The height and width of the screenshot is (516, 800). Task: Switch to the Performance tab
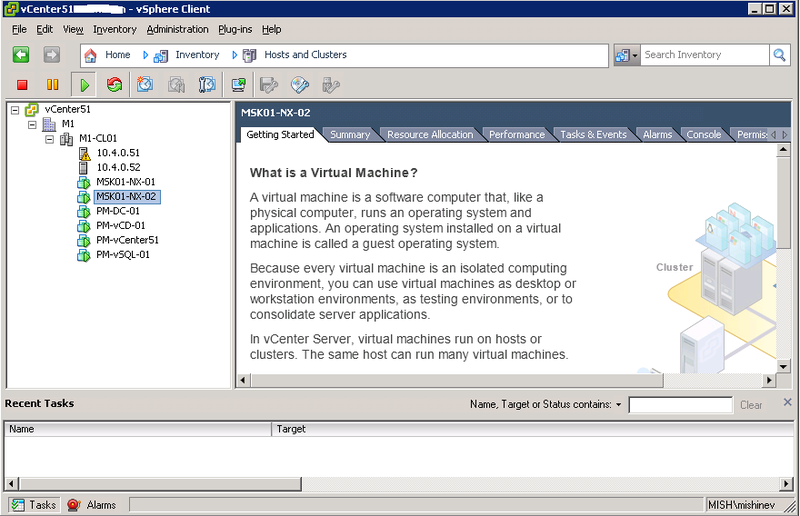point(517,135)
